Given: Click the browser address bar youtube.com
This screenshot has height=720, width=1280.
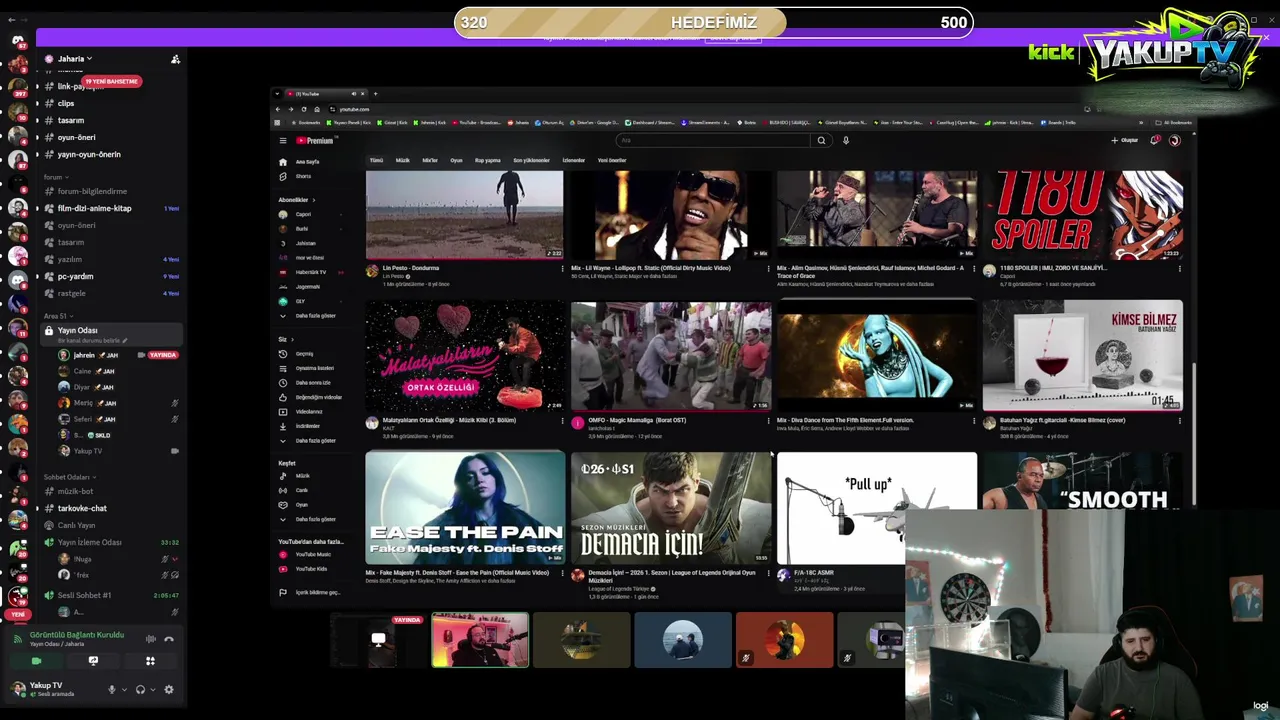Looking at the screenshot, I should 355,109.
